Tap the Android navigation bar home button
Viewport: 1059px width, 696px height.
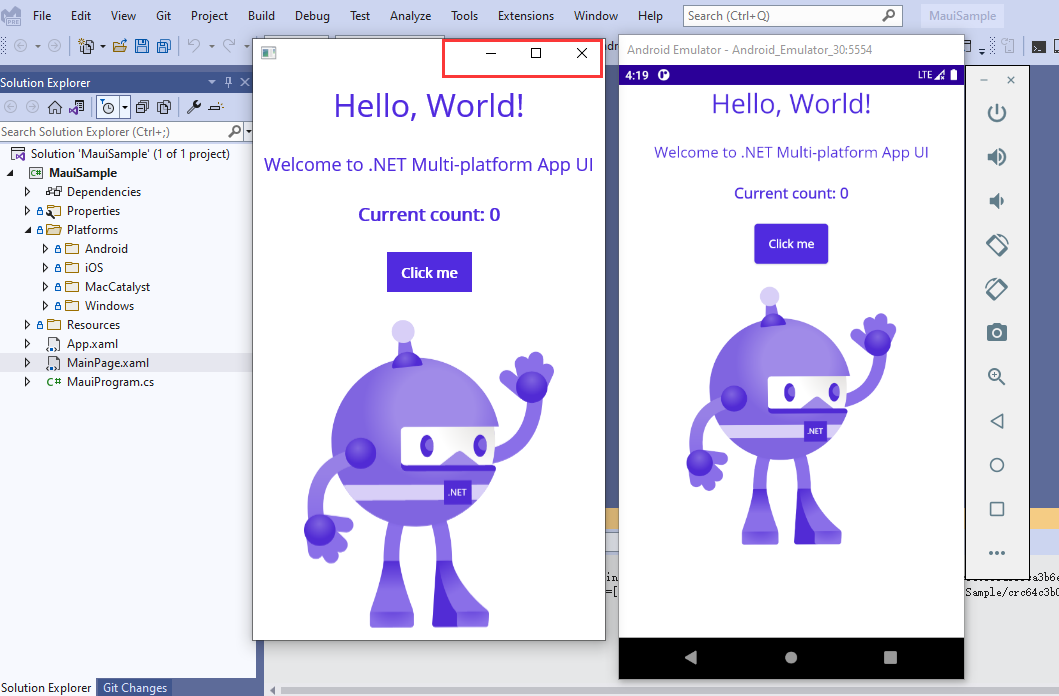point(791,658)
